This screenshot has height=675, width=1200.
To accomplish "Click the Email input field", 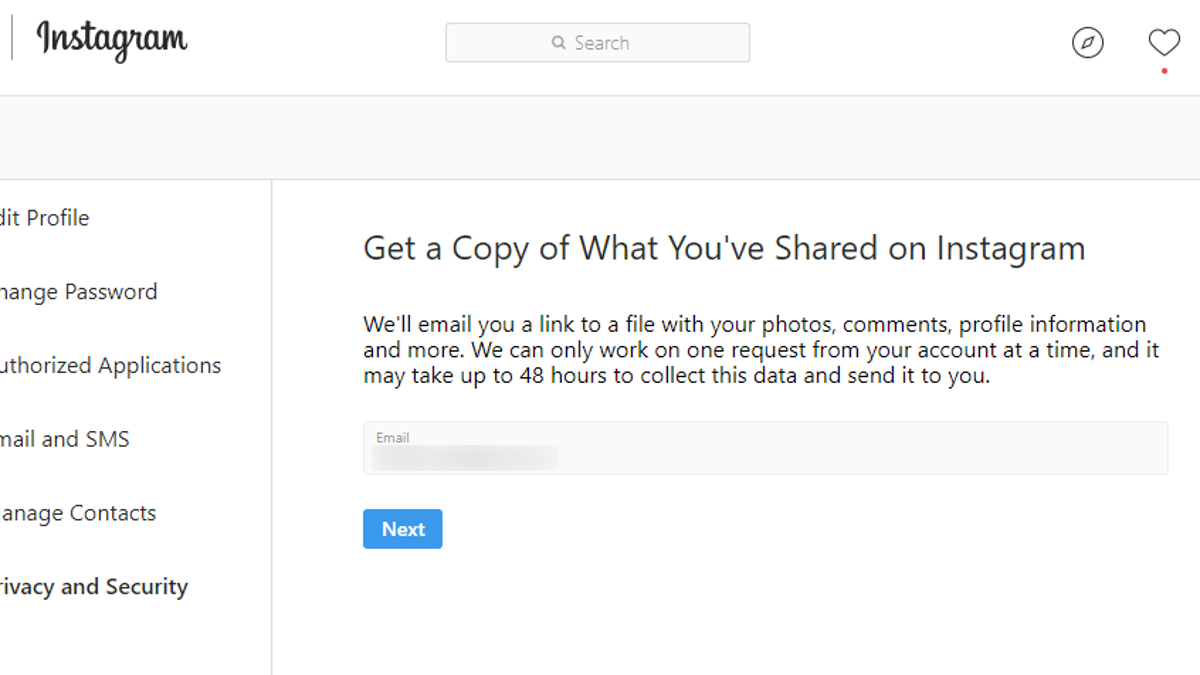I will point(765,448).
